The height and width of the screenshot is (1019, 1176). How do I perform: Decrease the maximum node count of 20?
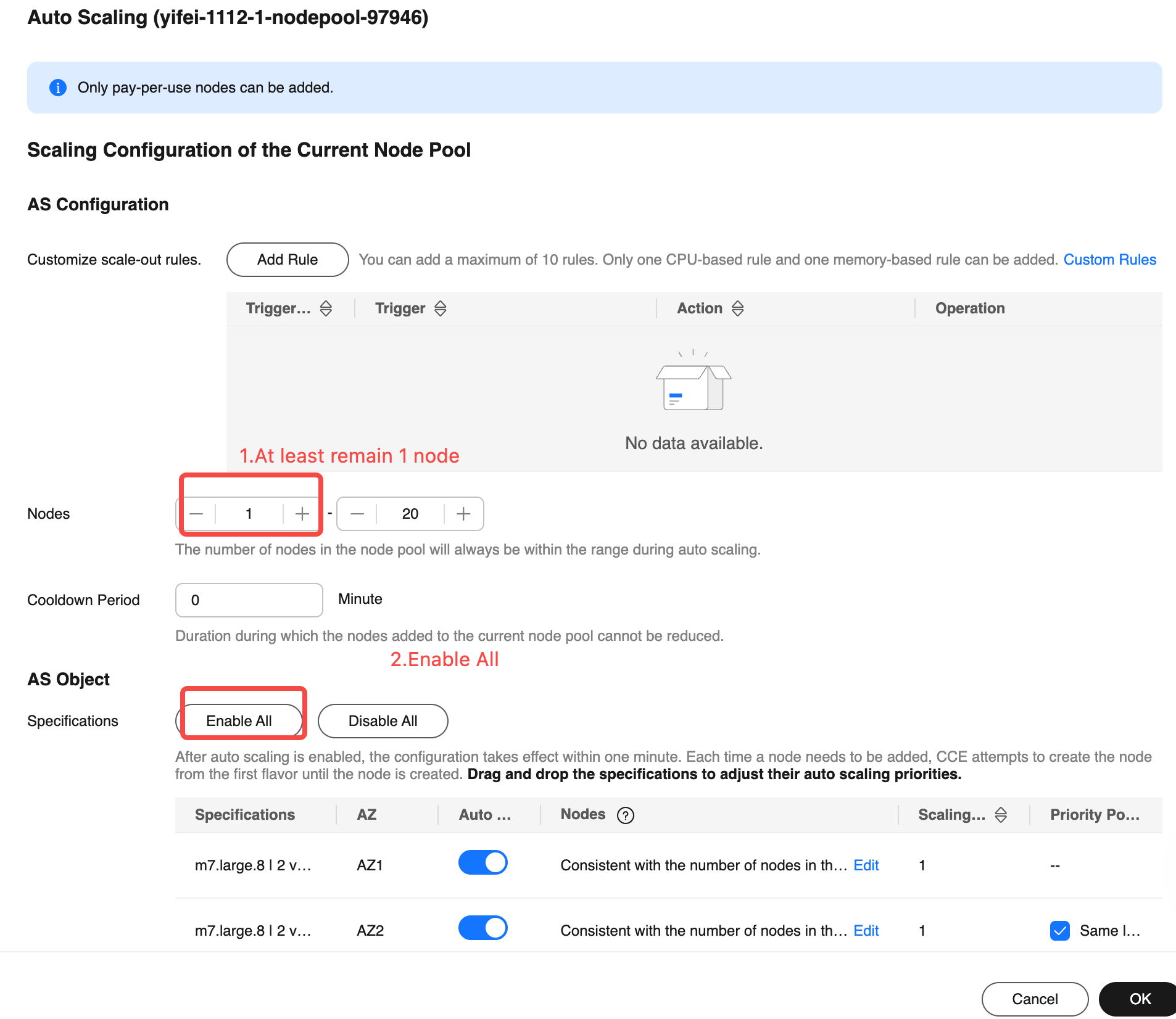click(357, 514)
